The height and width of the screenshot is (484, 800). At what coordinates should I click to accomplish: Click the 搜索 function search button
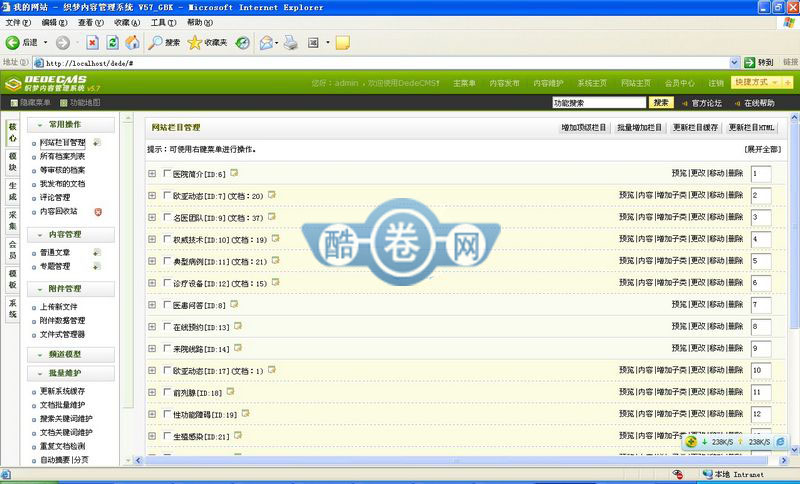pos(661,103)
